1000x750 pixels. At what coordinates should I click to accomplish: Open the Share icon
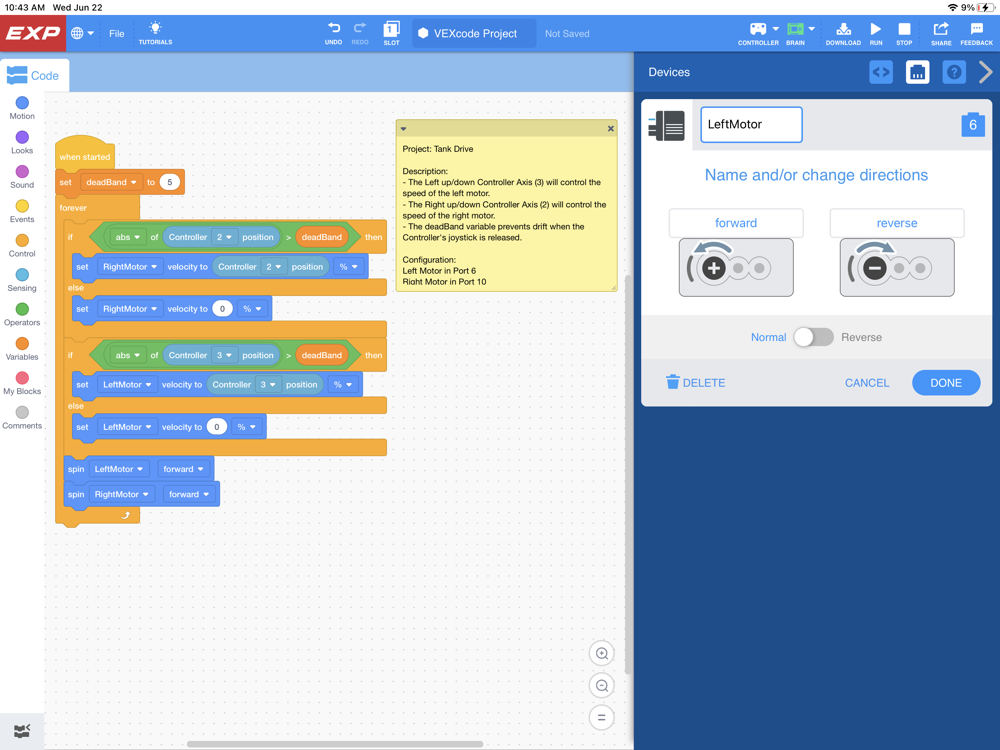(x=941, y=33)
